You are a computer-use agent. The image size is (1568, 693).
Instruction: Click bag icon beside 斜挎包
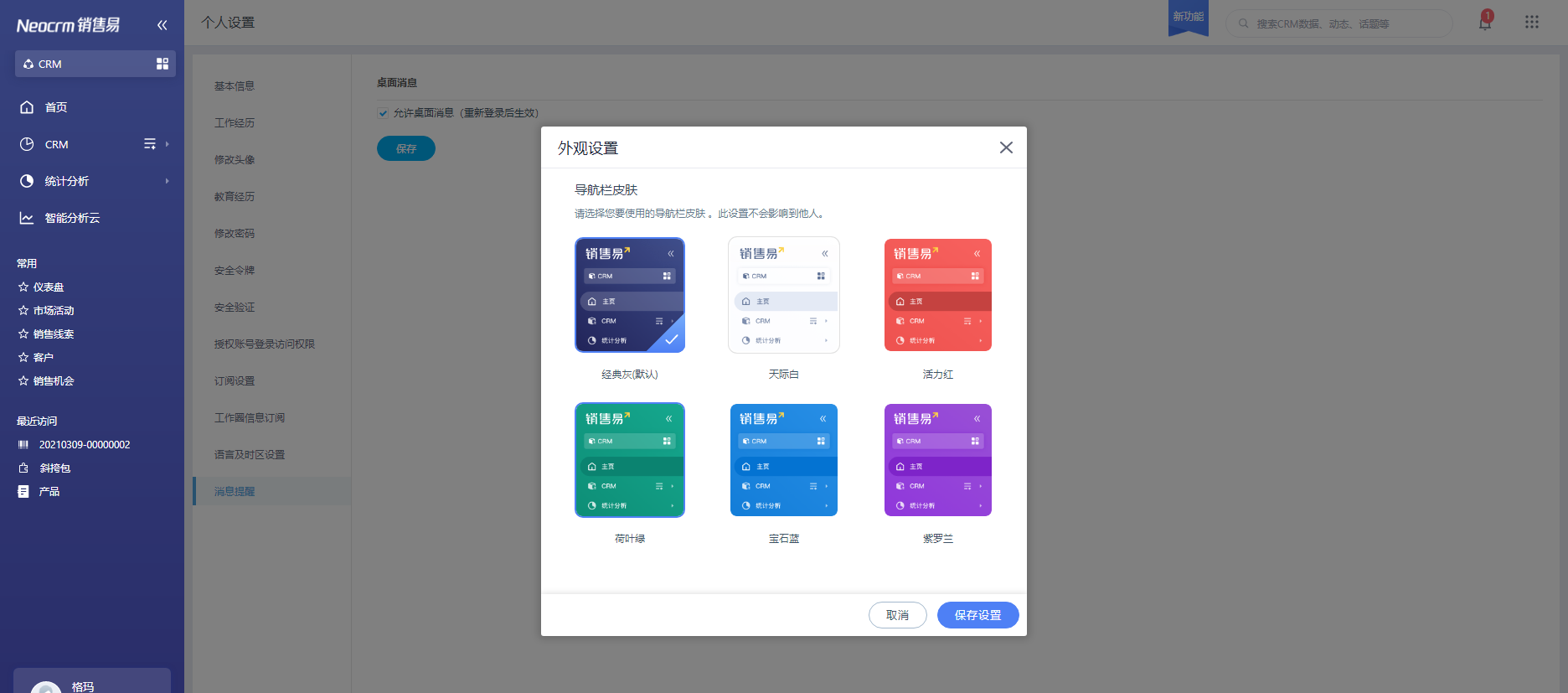tap(23, 468)
